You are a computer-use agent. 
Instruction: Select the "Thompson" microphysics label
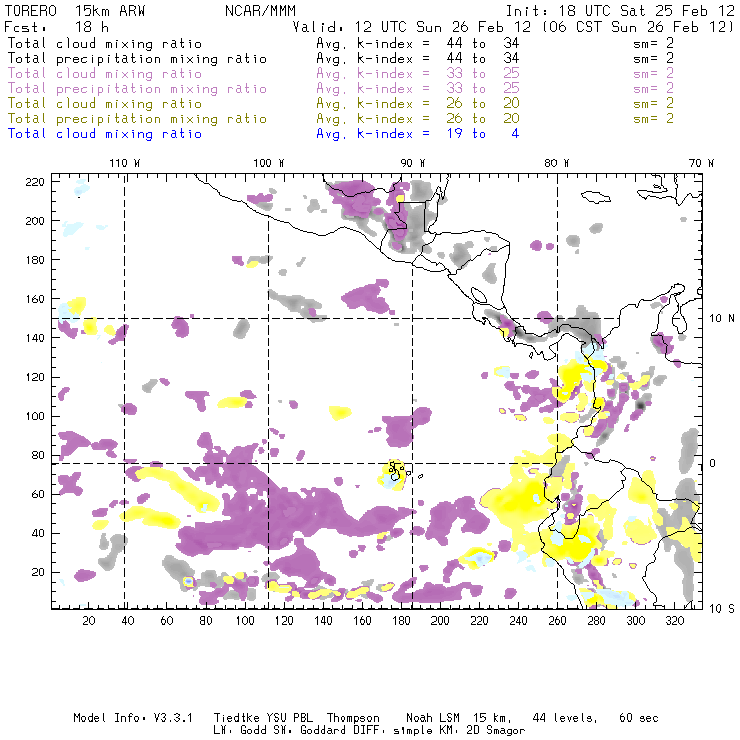(x=353, y=718)
